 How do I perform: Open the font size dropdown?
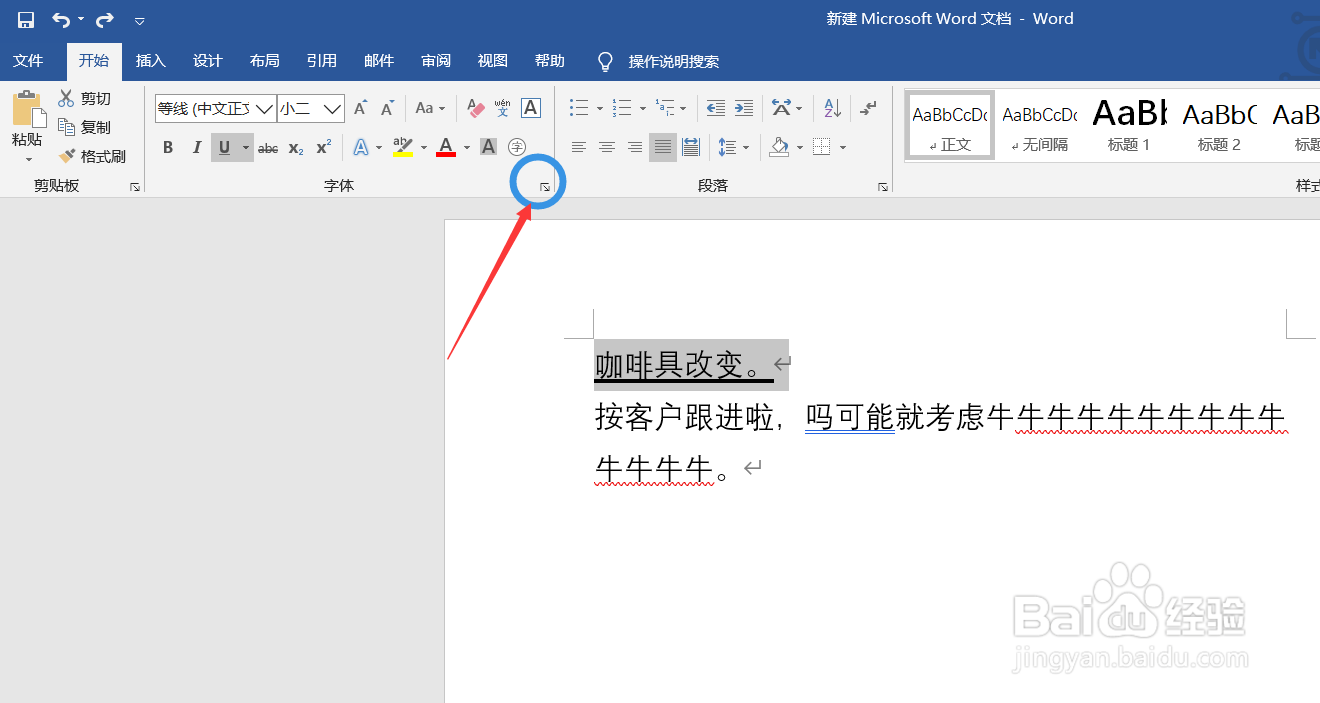click(x=331, y=108)
